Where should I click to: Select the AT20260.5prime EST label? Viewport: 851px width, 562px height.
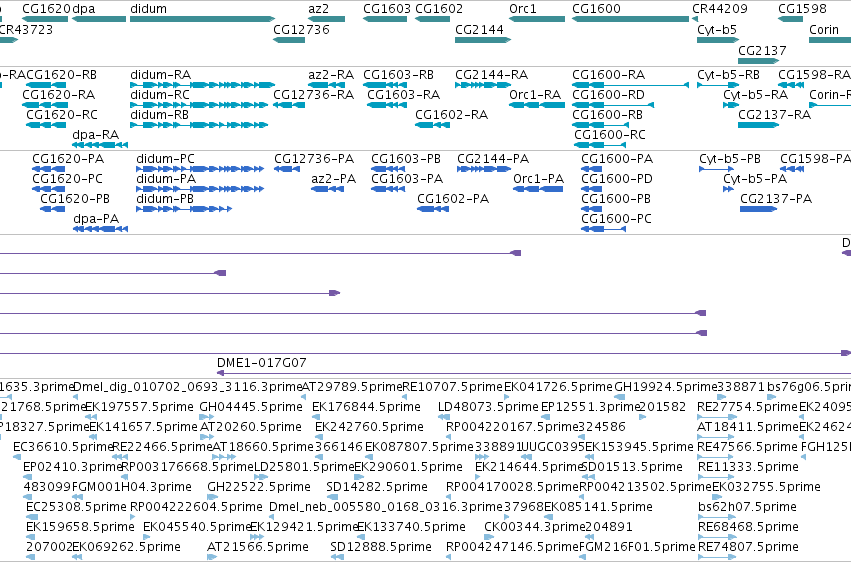click(251, 427)
